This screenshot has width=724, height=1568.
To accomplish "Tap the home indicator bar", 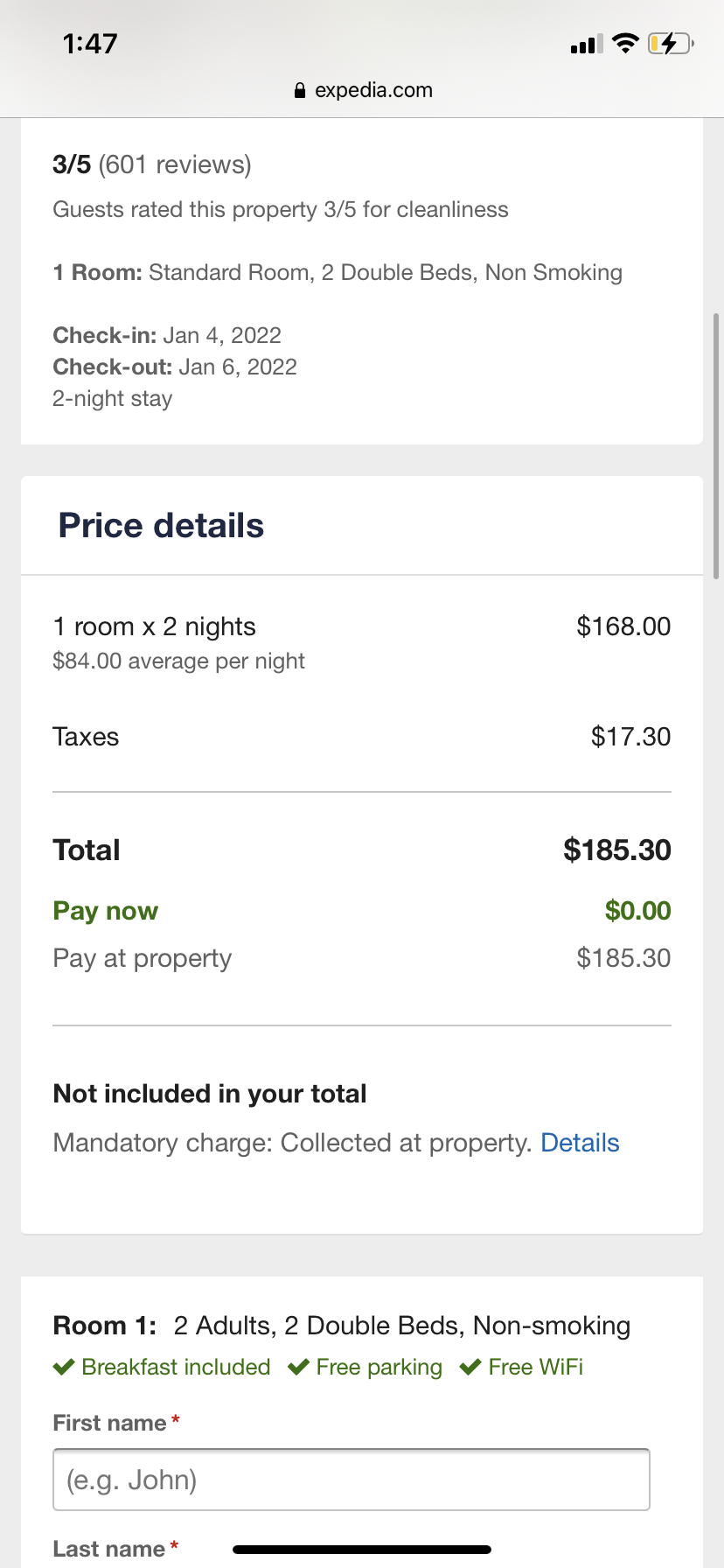I will [362, 1550].
